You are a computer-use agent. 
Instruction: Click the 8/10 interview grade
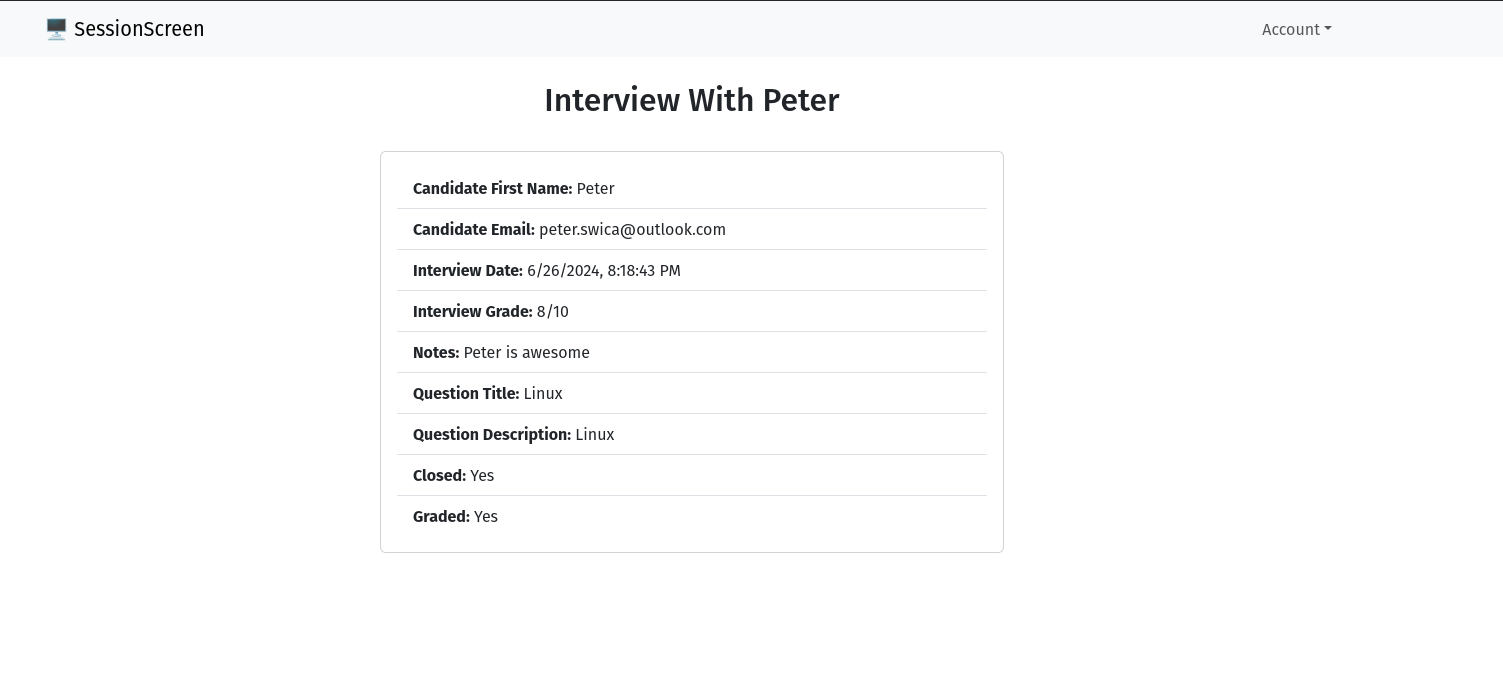coord(553,312)
